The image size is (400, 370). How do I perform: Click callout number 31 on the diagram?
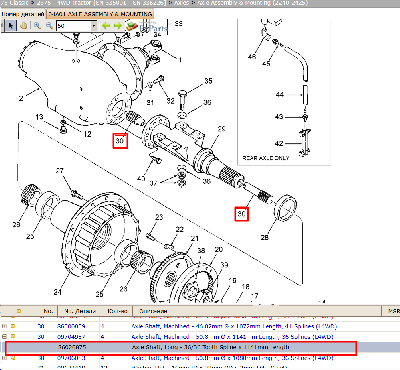coord(150,102)
